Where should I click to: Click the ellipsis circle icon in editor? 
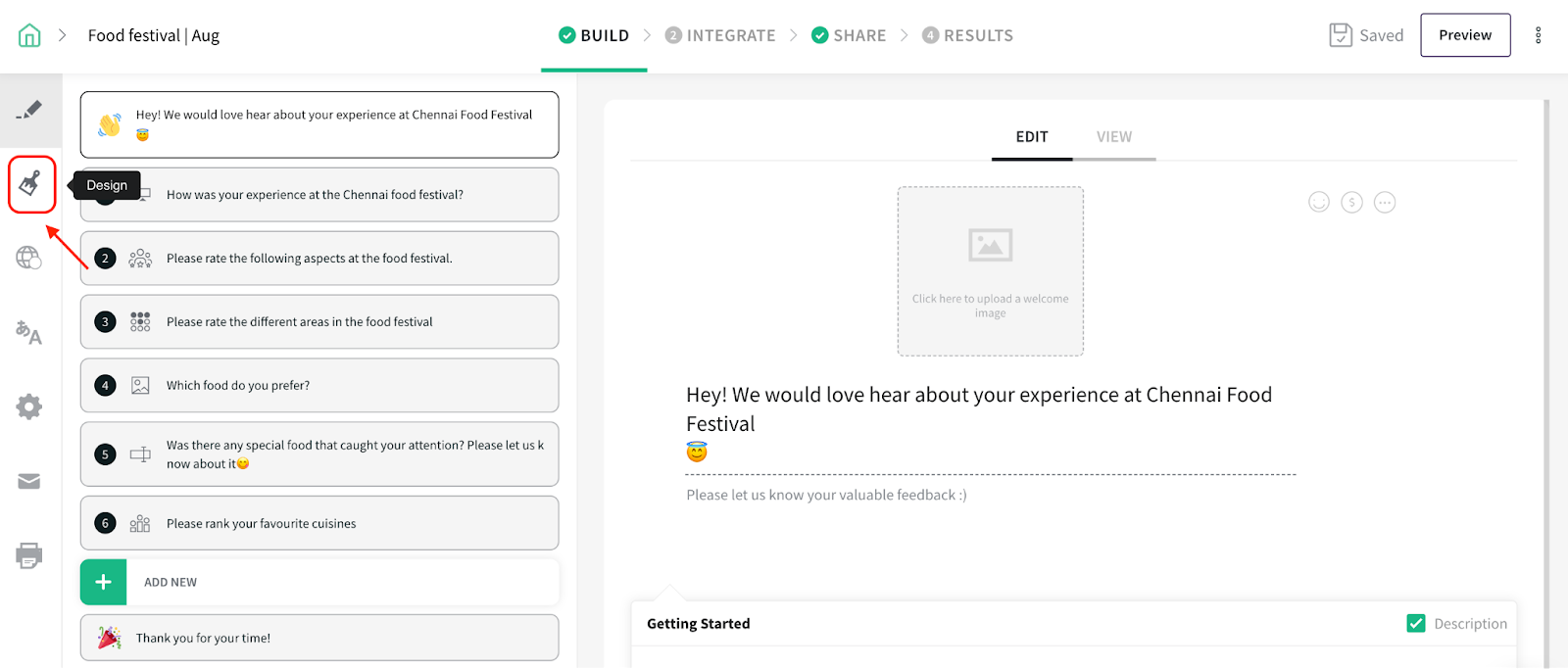click(x=1385, y=203)
